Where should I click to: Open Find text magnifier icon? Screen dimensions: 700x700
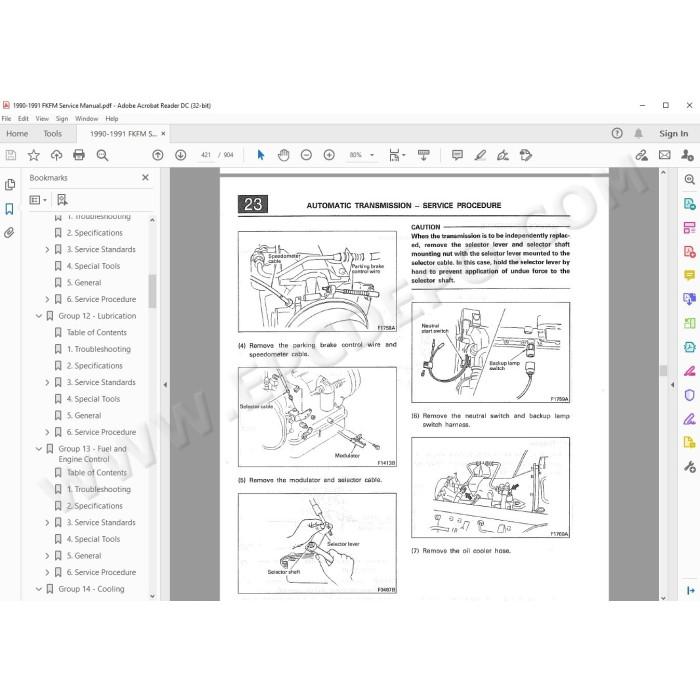point(102,155)
